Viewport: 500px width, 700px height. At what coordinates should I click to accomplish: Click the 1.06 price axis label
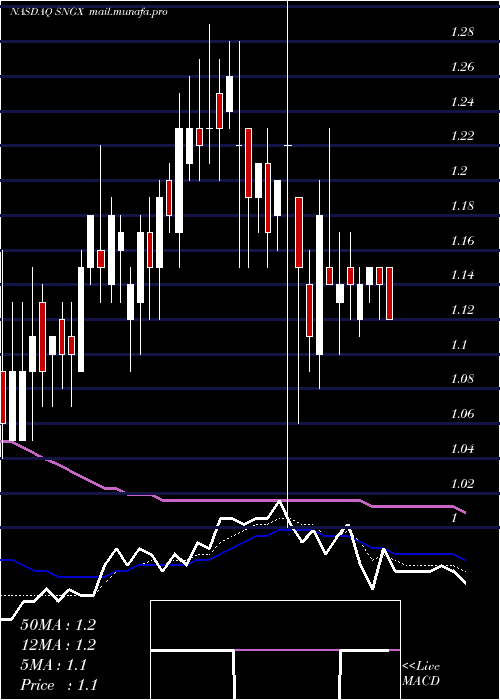click(x=462, y=414)
